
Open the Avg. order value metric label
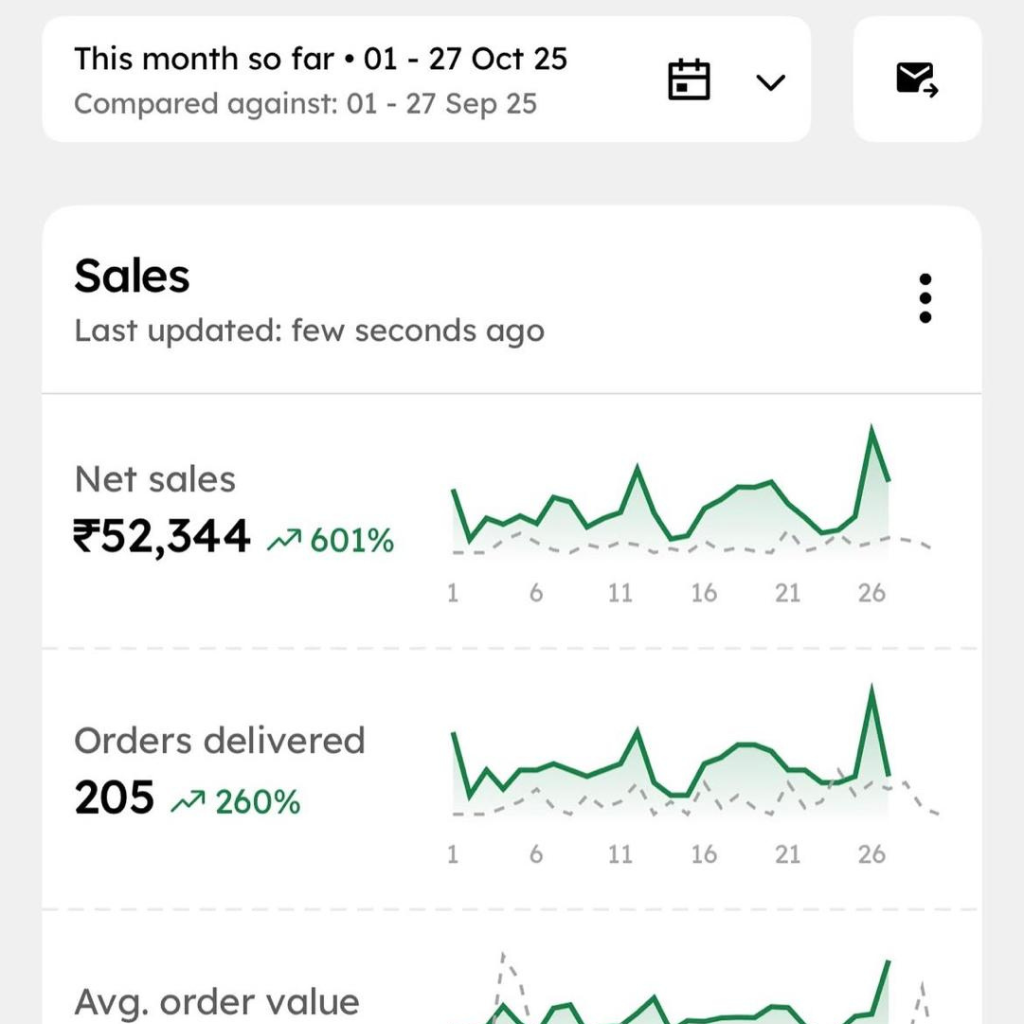click(216, 1002)
